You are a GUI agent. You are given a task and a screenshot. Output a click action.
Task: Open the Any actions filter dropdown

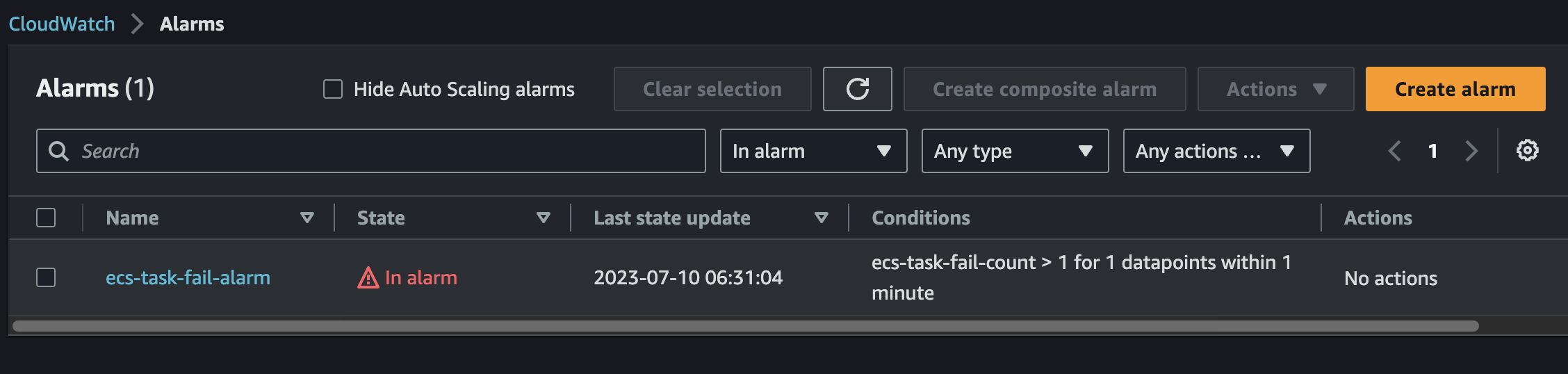pyautogui.click(x=1216, y=151)
